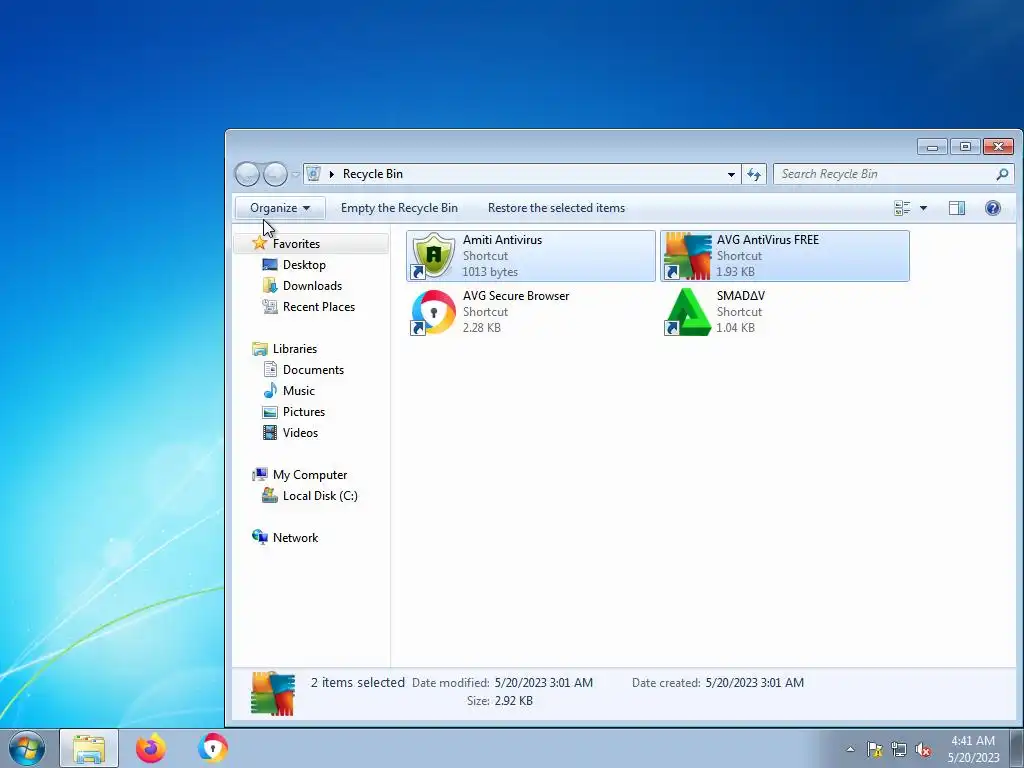The width and height of the screenshot is (1024, 768).
Task: Refresh the Recycle Bin view
Action: point(754,174)
